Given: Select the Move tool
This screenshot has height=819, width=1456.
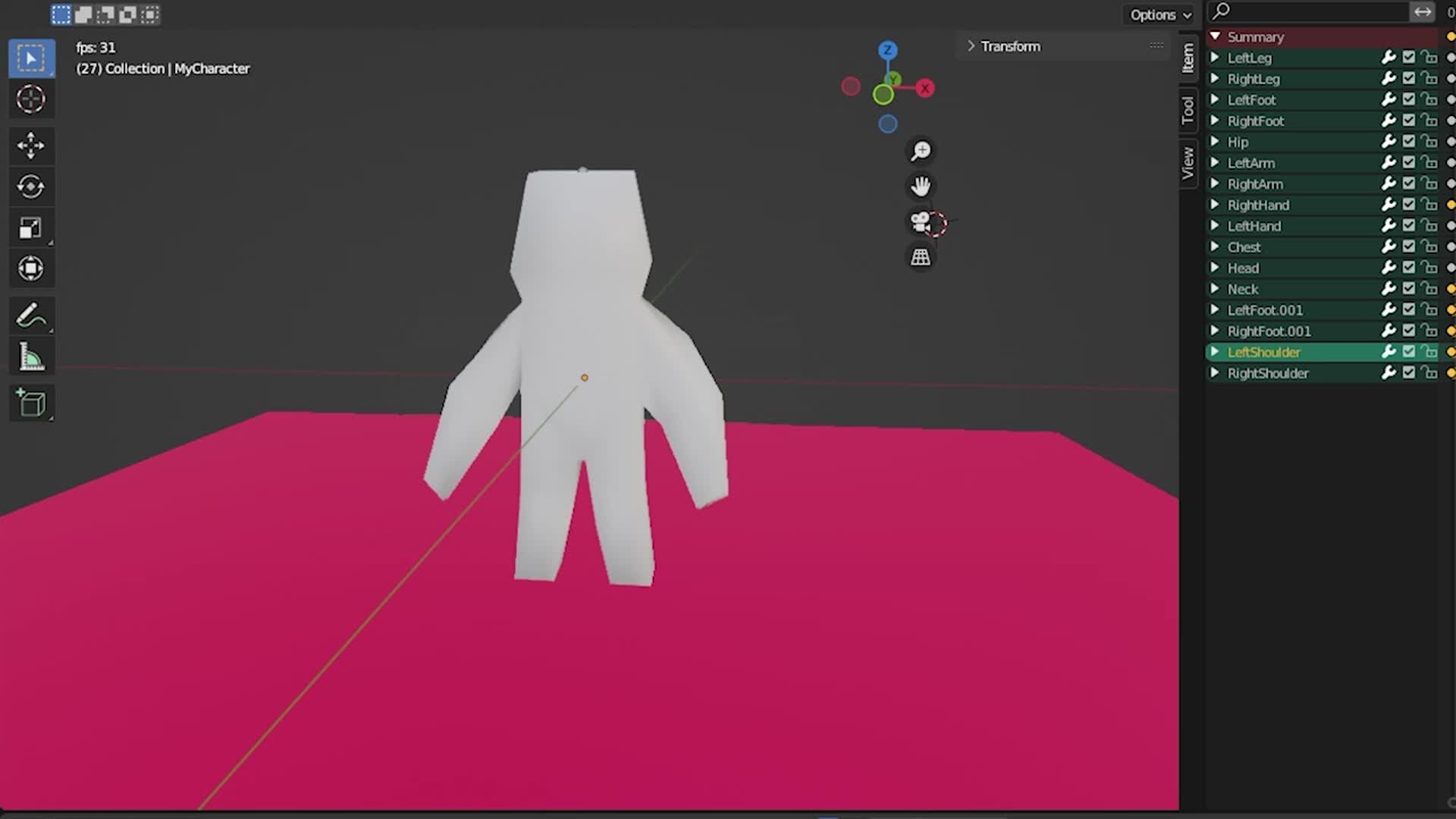Looking at the screenshot, I should coord(31,146).
